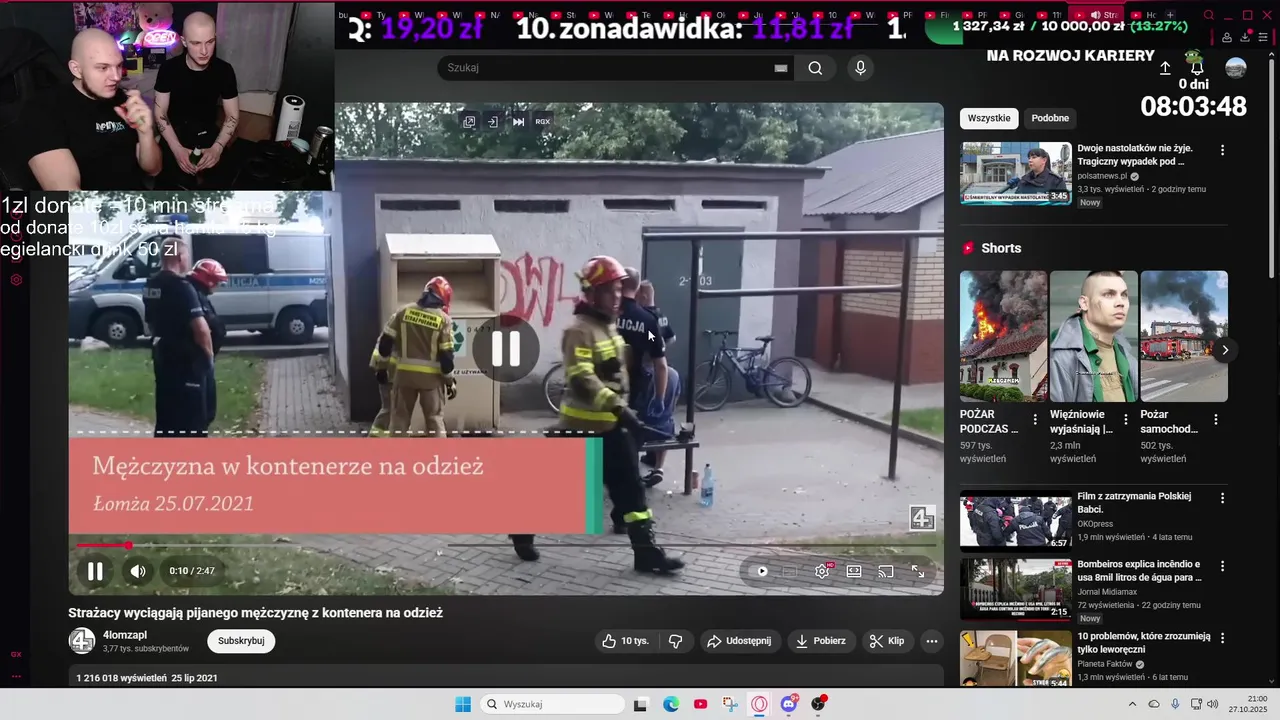The height and width of the screenshot is (720, 1280).
Task: Open Film z zatrzymania Polskiej Babci video
Action: click(1016, 520)
